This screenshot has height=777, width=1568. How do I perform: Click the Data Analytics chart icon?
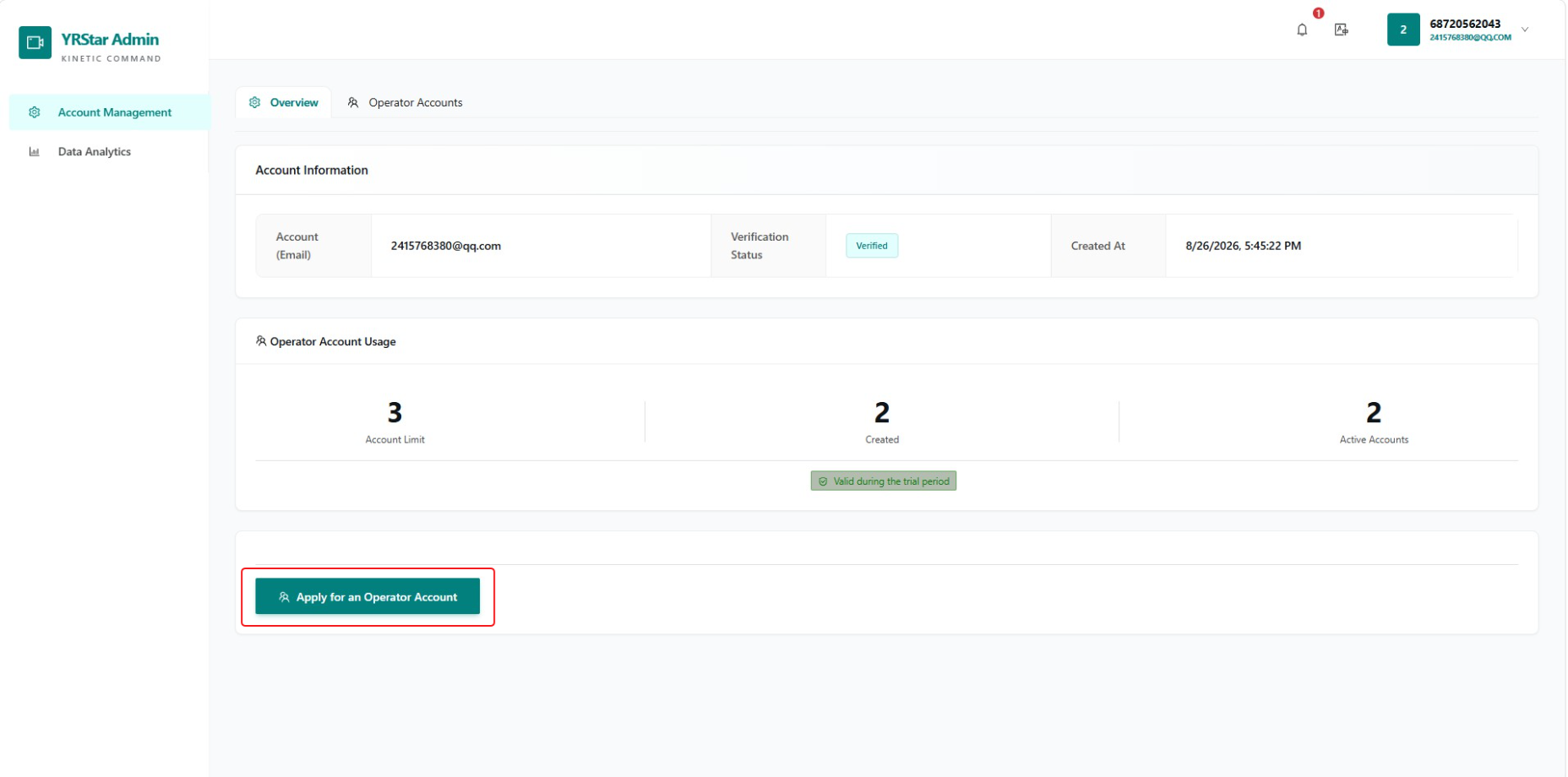click(35, 152)
